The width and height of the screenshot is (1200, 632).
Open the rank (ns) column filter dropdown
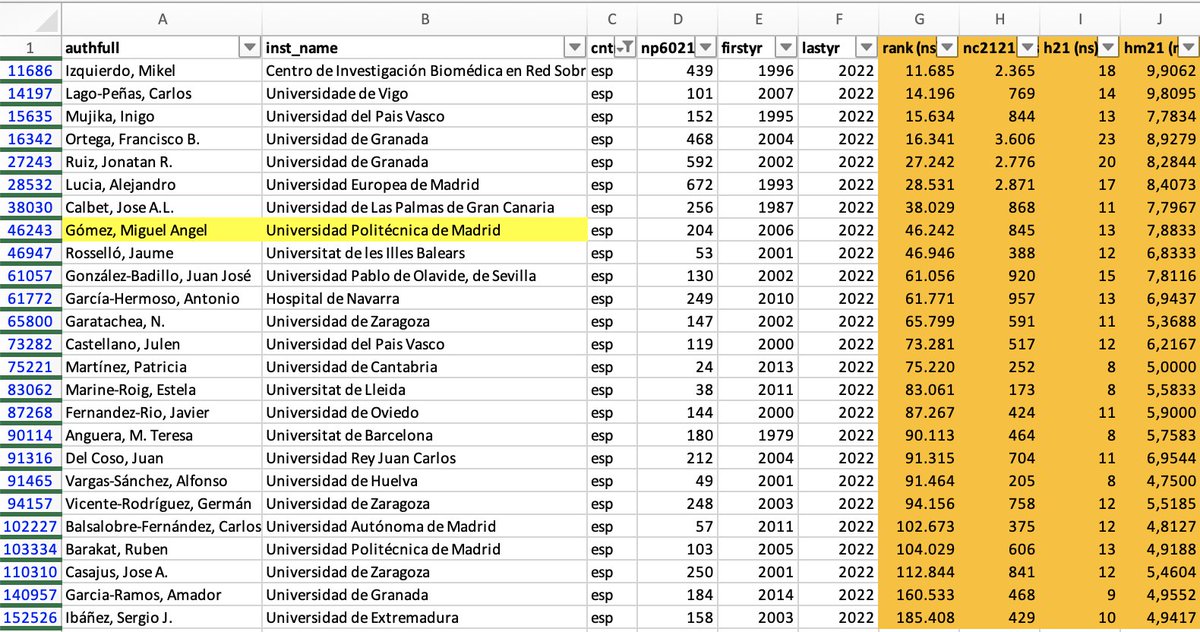[947, 48]
